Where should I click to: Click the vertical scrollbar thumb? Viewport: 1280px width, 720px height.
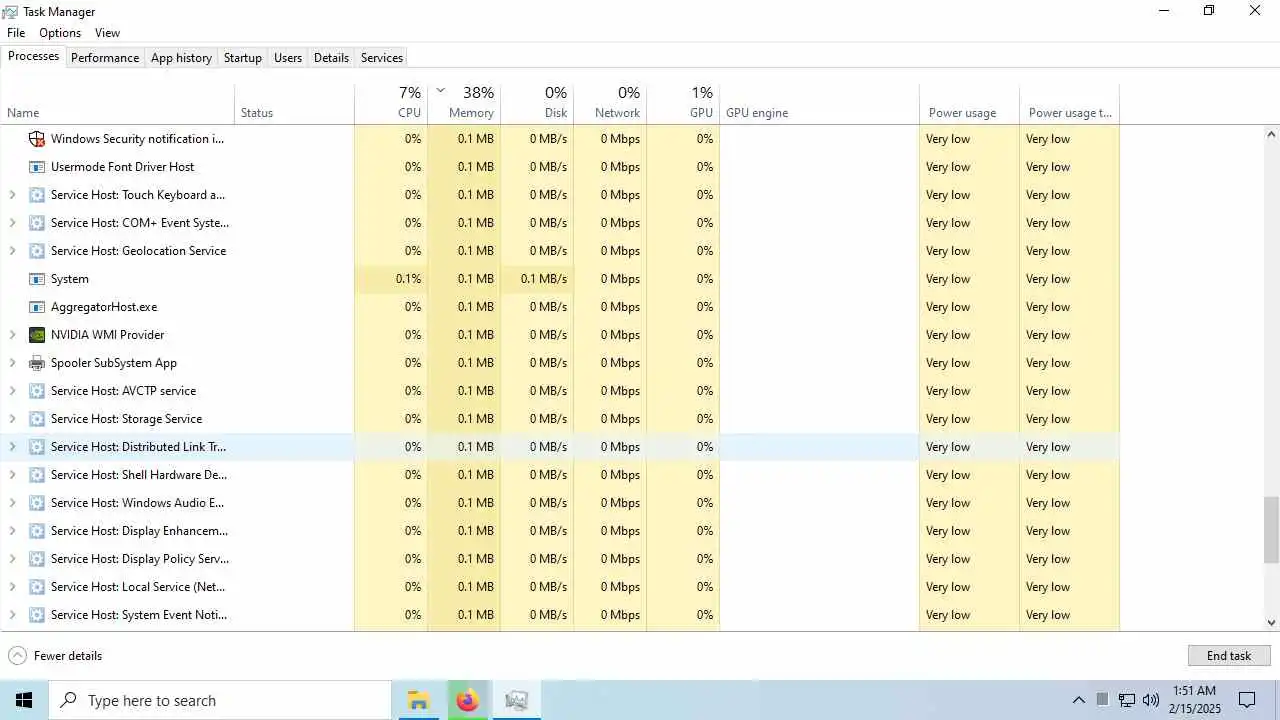[1272, 530]
